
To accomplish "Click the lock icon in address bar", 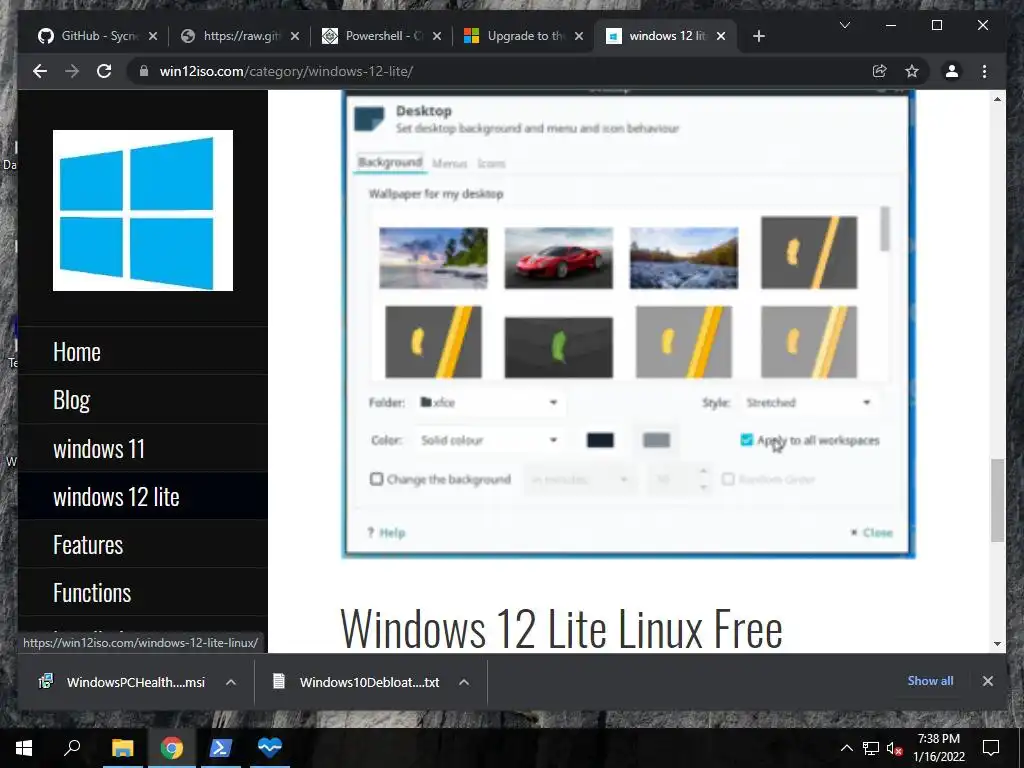I will coord(144,71).
